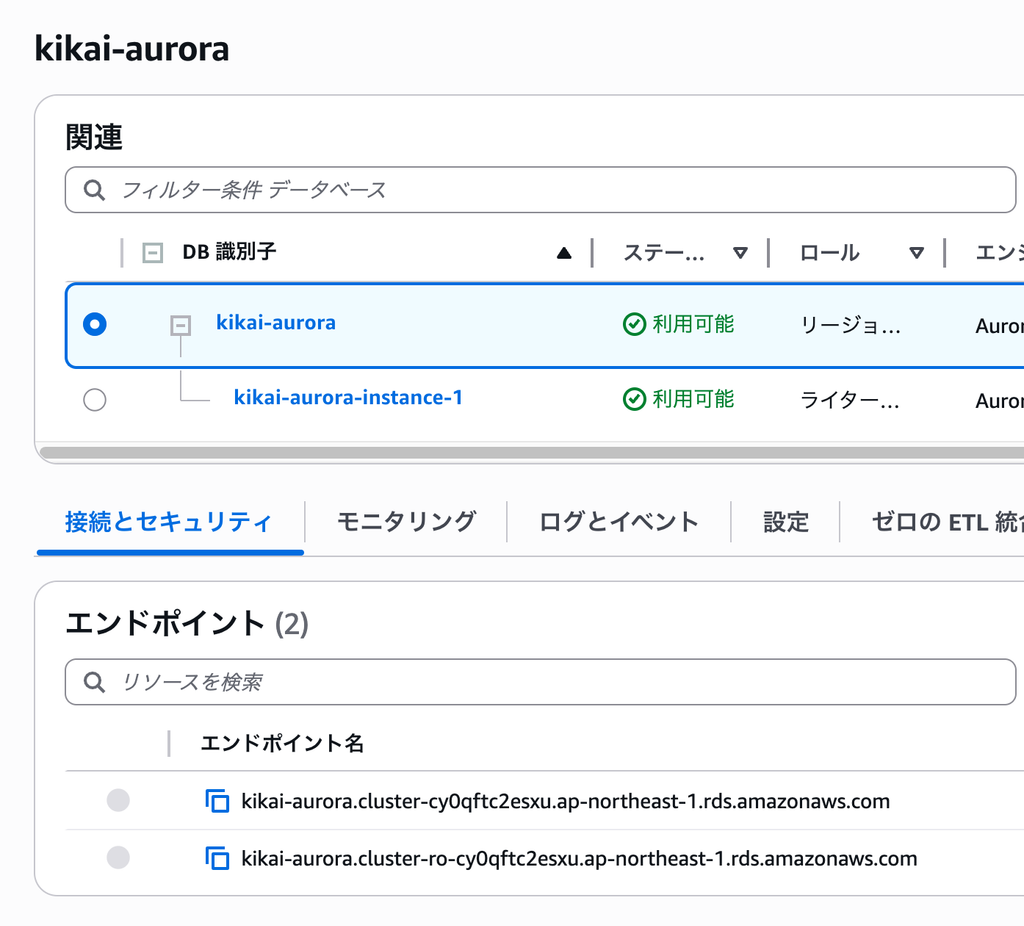Sort ascending by DB識別子 column
This screenshot has height=926, width=1024.
(564, 253)
